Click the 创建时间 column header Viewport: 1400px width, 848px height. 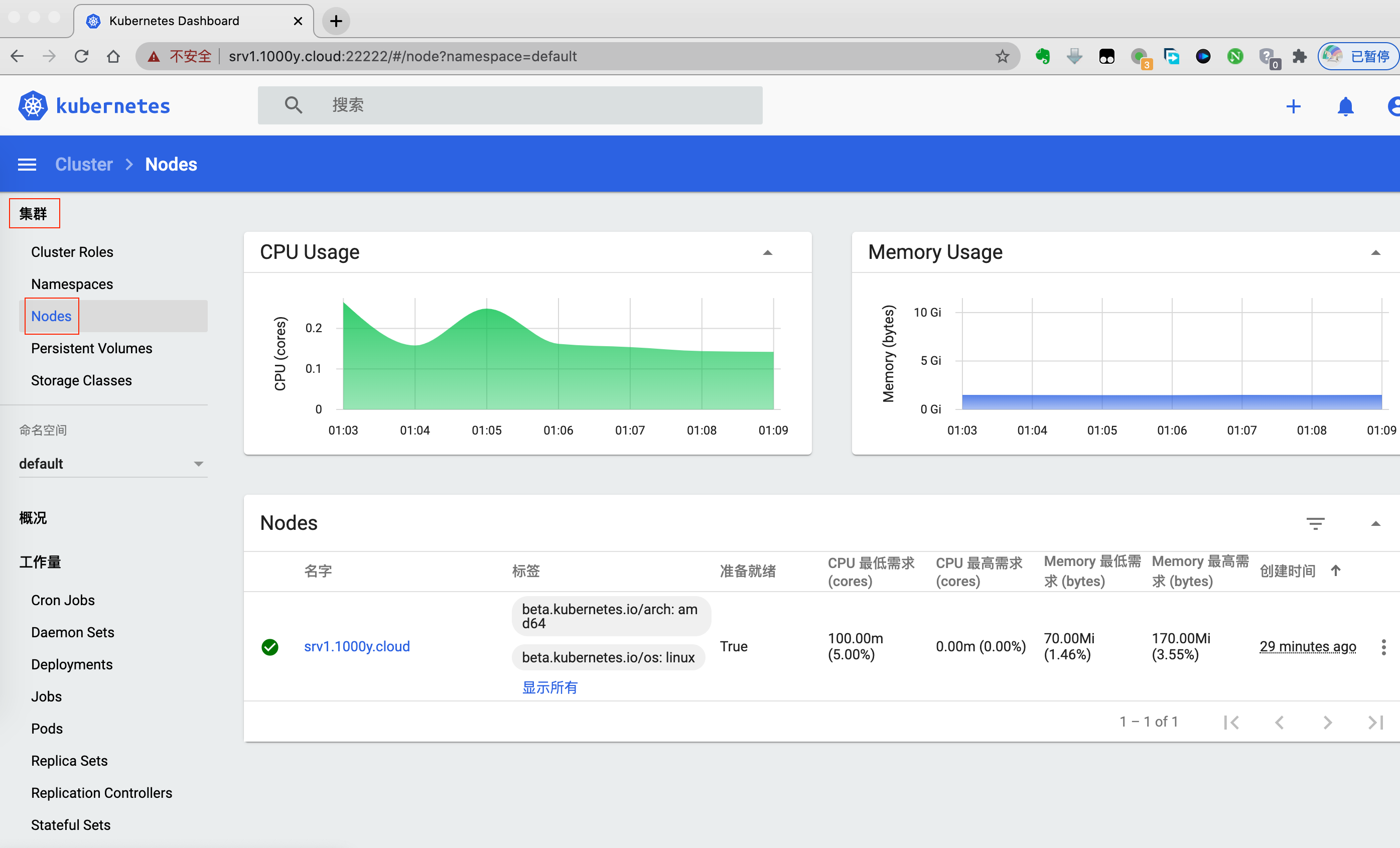coord(1288,571)
